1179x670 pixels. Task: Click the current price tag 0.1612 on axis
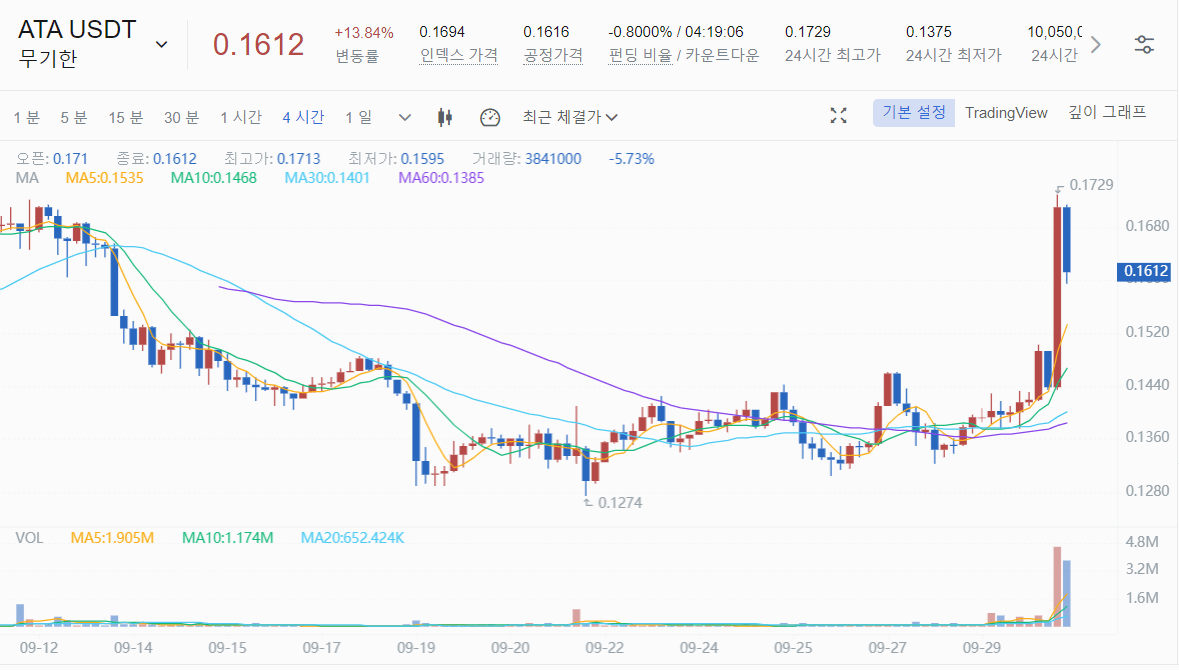point(1144,271)
